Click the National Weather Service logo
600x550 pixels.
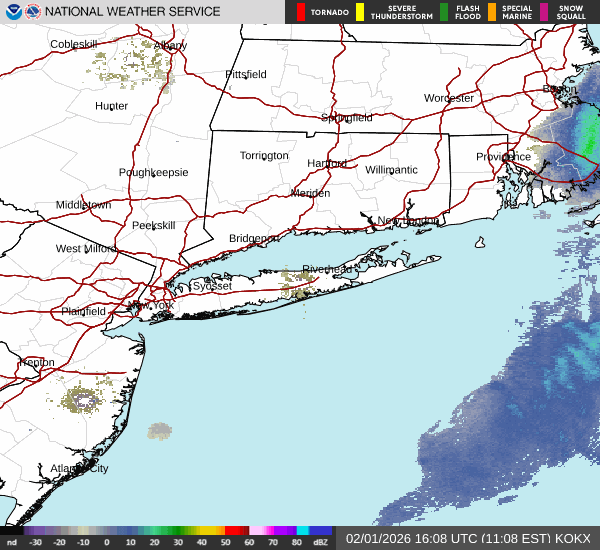tap(33, 12)
